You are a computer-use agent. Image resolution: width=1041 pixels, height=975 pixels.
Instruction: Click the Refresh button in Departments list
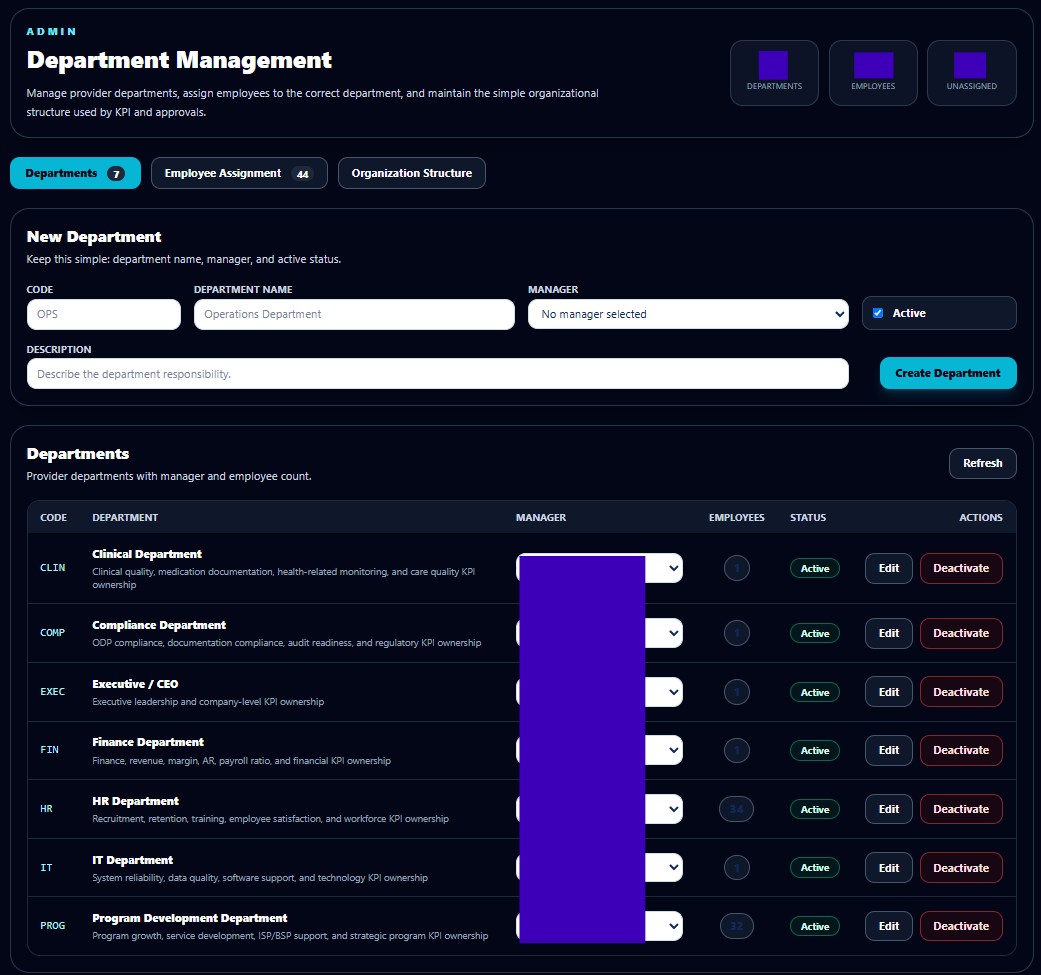point(983,463)
